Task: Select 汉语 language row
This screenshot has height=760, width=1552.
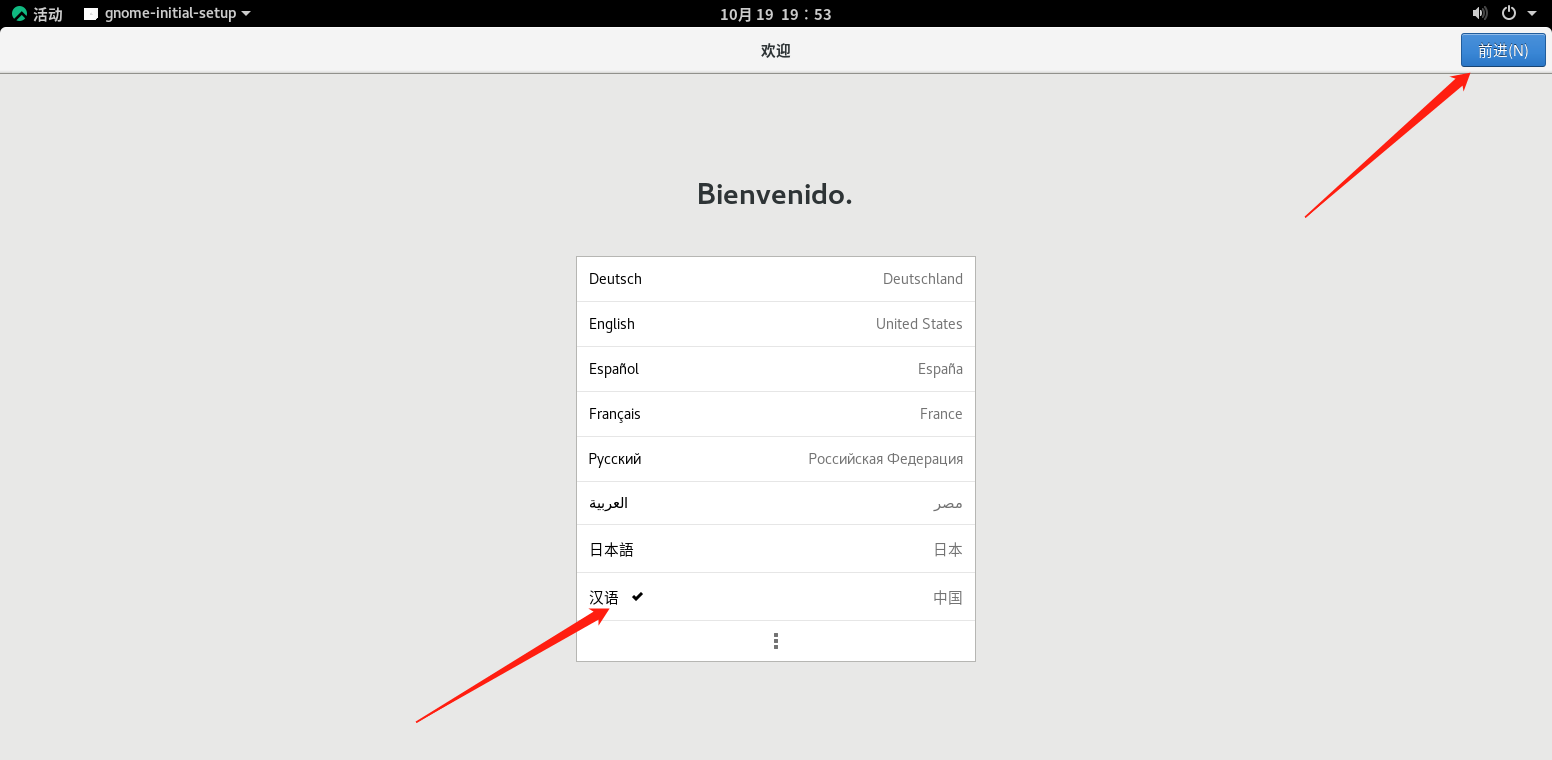Action: coord(776,597)
